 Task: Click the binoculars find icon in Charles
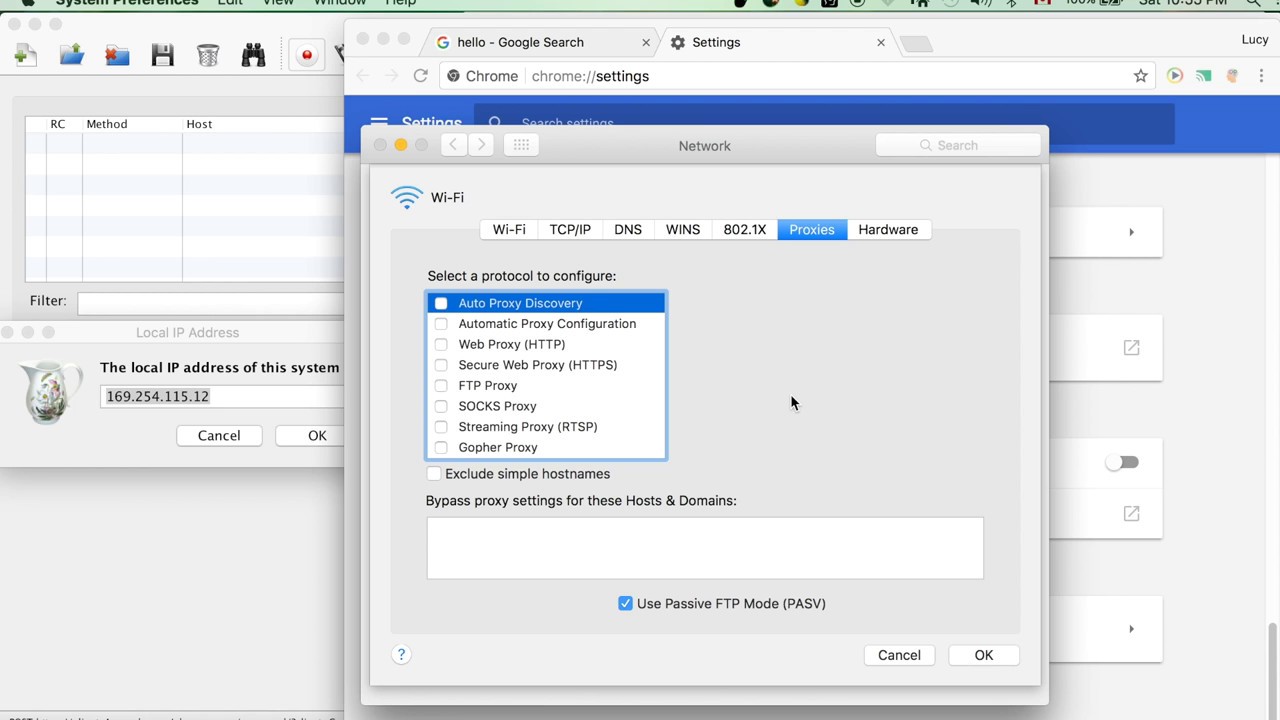point(253,55)
